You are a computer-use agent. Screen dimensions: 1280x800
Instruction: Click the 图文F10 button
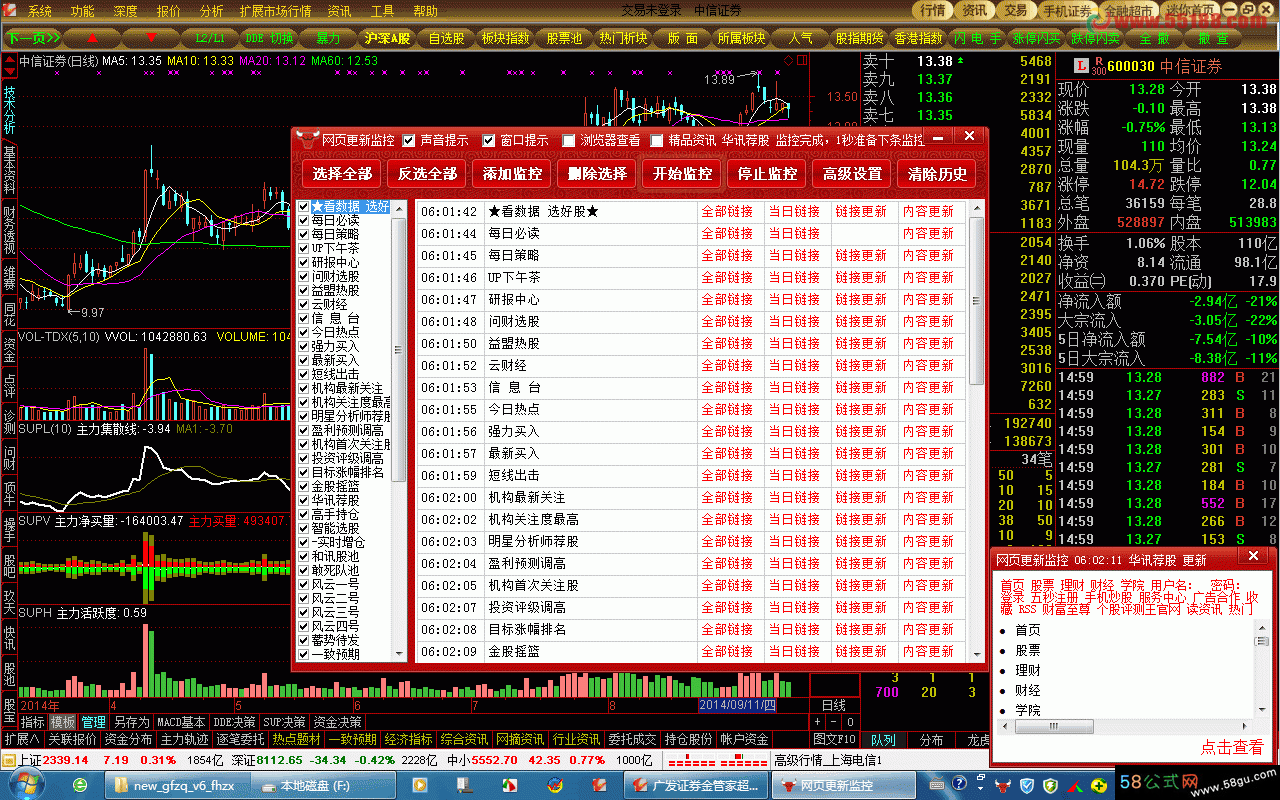click(x=835, y=740)
